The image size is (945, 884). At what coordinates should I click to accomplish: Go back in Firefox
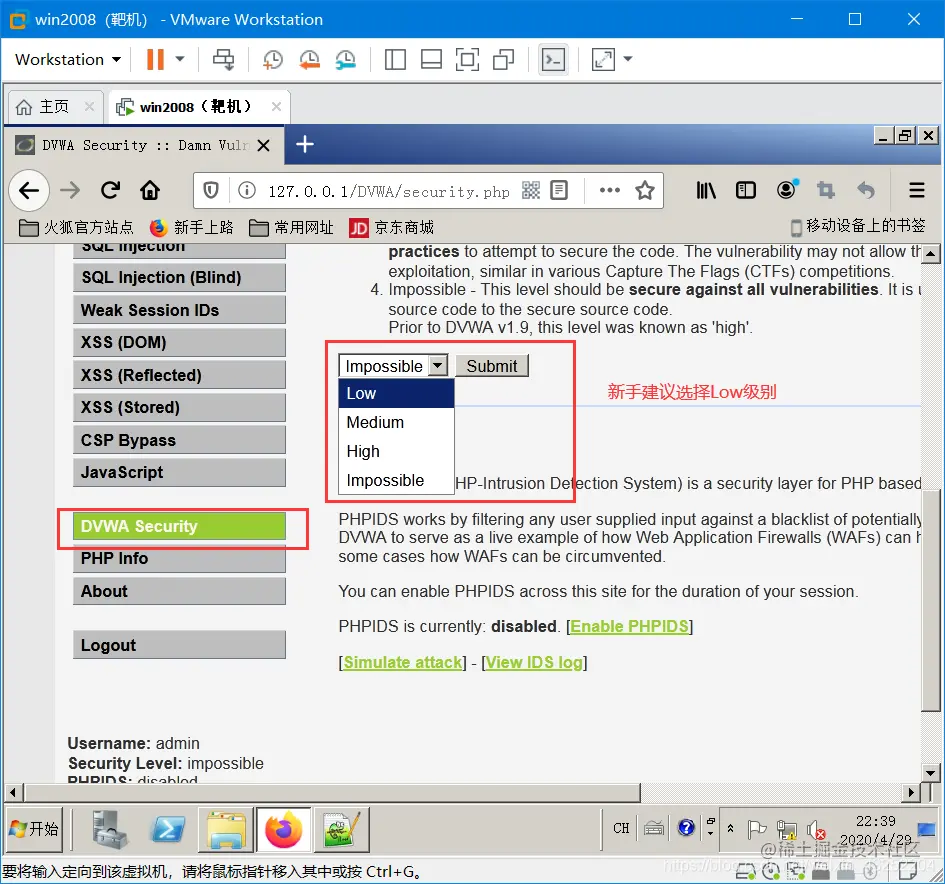pyautogui.click(x=29, y=190)
